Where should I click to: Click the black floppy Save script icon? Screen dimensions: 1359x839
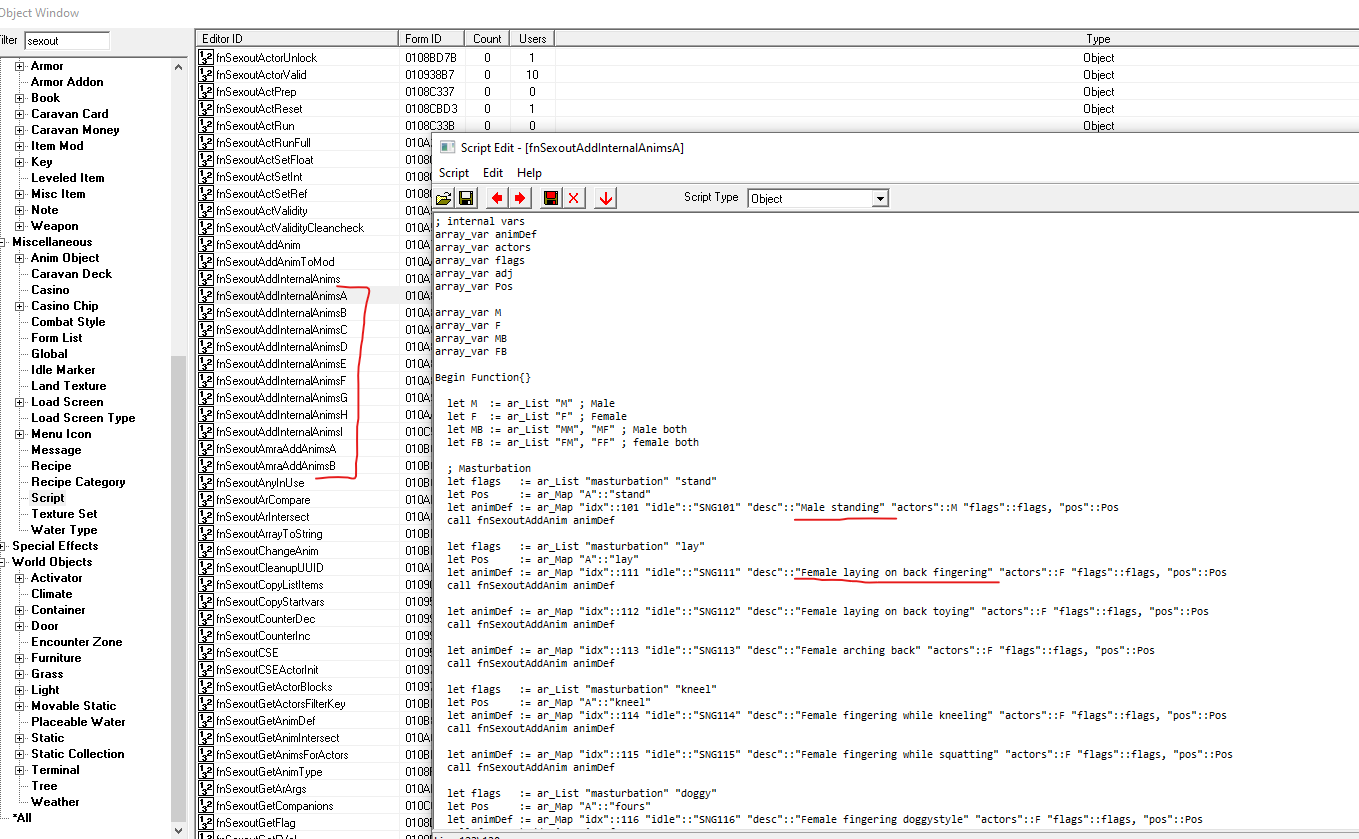pos(465,198)
